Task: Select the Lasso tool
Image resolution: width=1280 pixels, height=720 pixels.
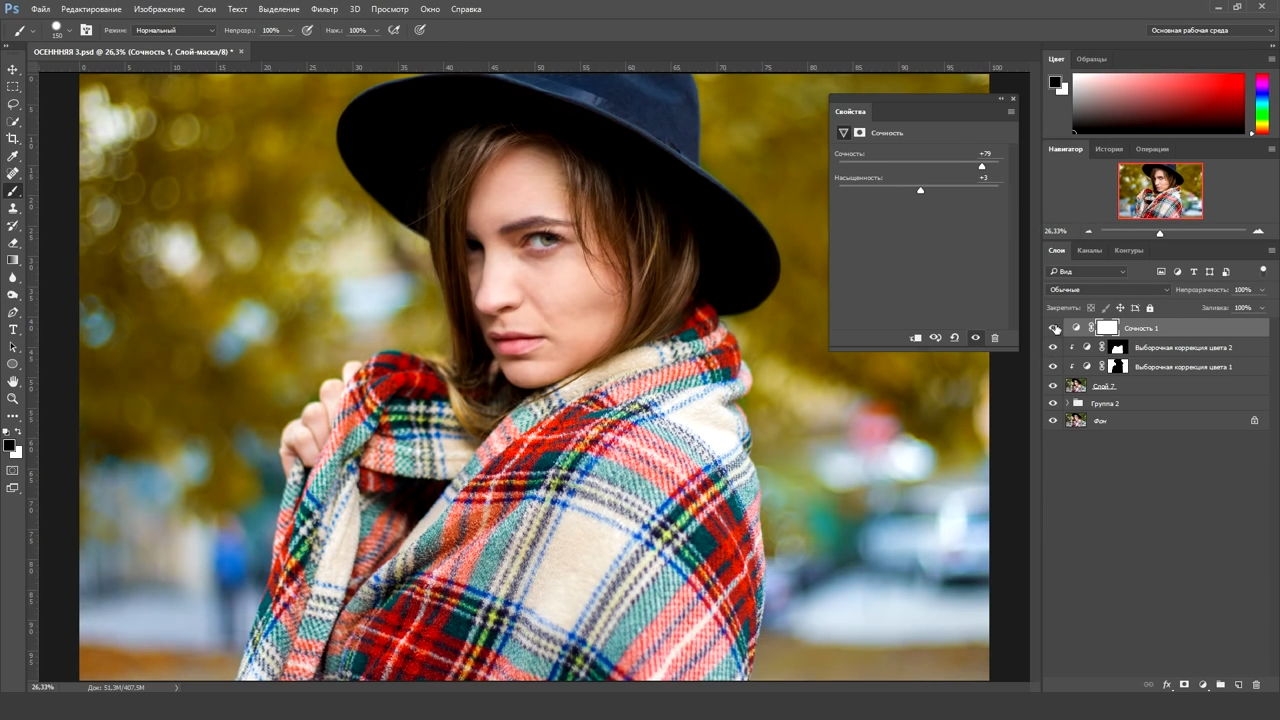Action: 13,104
